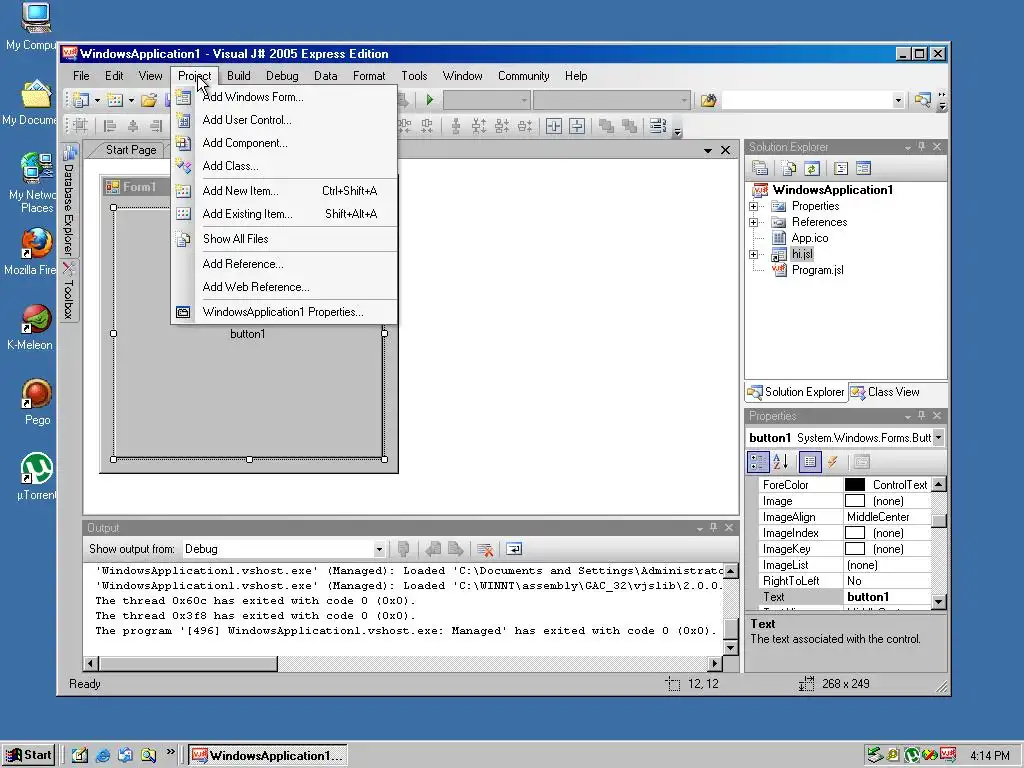Expand the References node in Solution Explorer
Screen dimensions: 1024x768
click(x=754, y=222)
